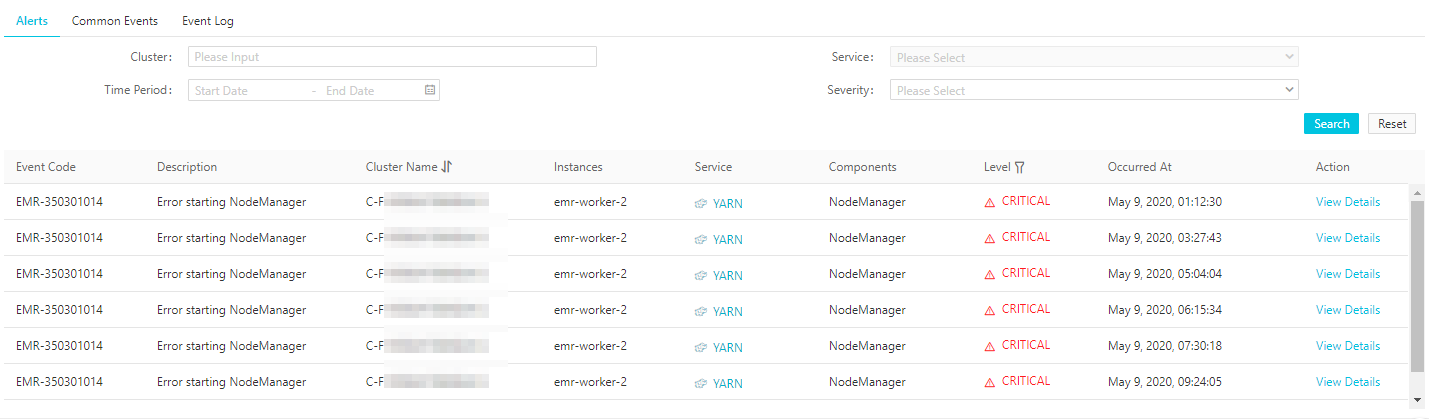Open View Details for the 09:24:05 alert

(1347, 382)
